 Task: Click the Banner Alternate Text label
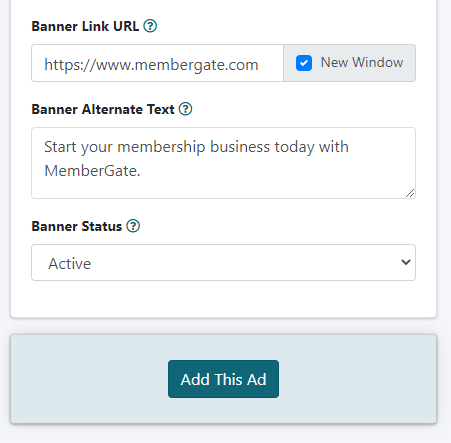103,109
